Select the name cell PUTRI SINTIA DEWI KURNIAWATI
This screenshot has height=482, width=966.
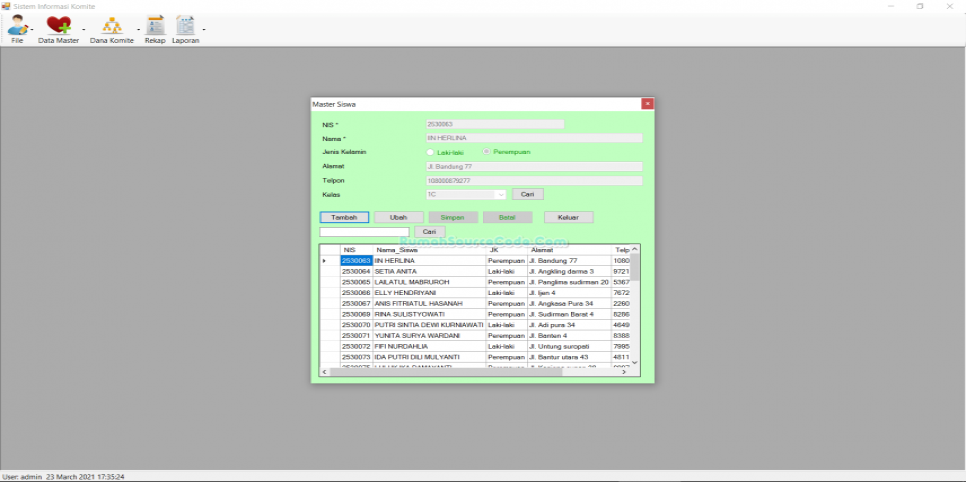click(x=429, y=325)
